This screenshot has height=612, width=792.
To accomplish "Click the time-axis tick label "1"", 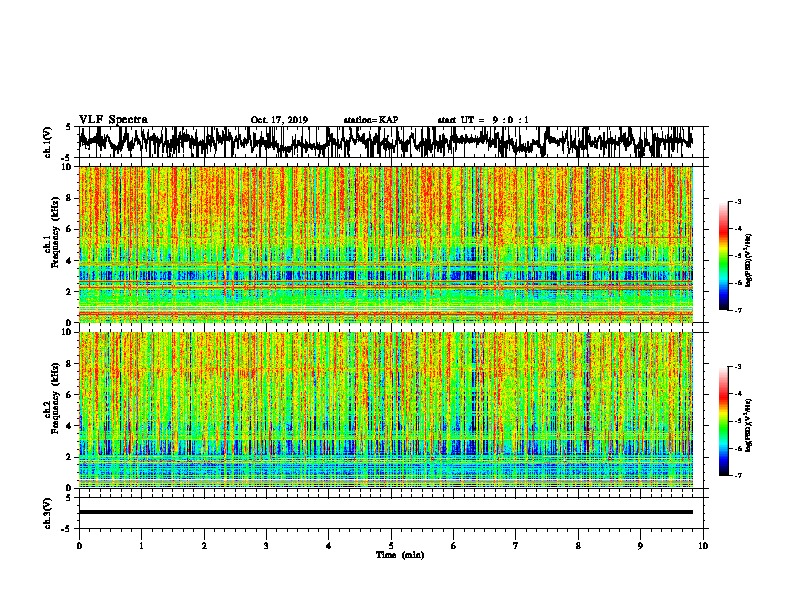I will pos(141,545).
